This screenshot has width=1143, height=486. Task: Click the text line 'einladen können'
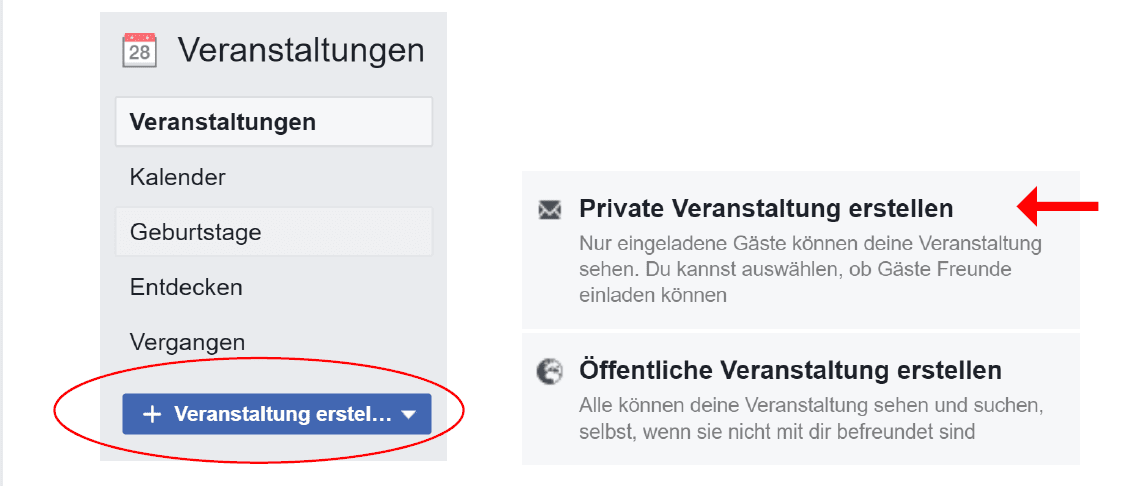pos(652,295)
